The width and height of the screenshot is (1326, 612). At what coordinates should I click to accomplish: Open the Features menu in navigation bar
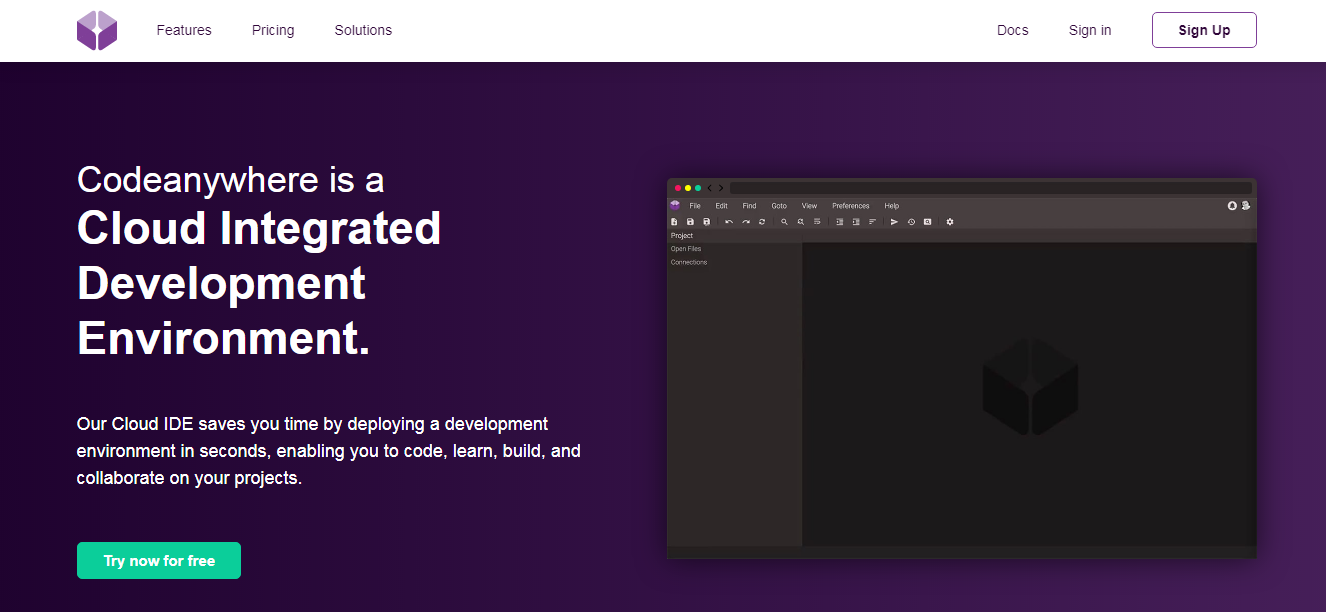coord(184,30)
